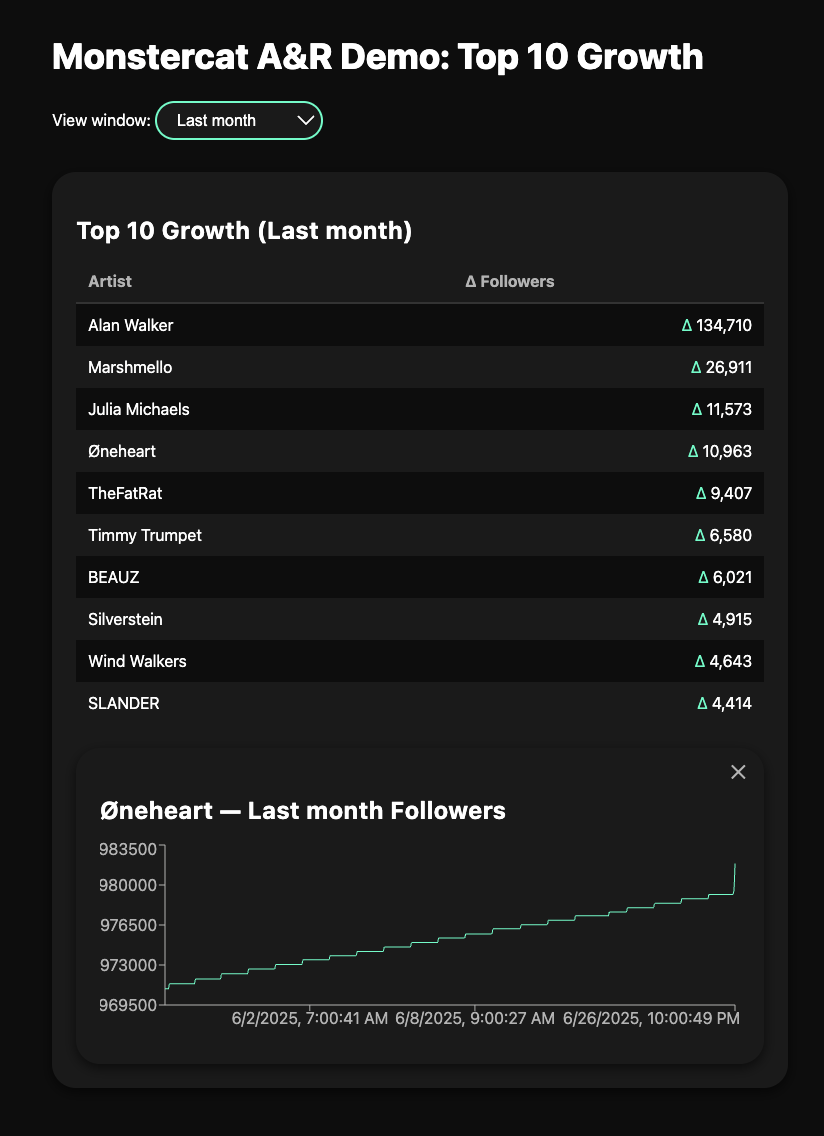Screen dimensions: 824x1136
Task: Click the 6/8/2025, 9:00:27 AM axis label
Action: (475, 1019)
